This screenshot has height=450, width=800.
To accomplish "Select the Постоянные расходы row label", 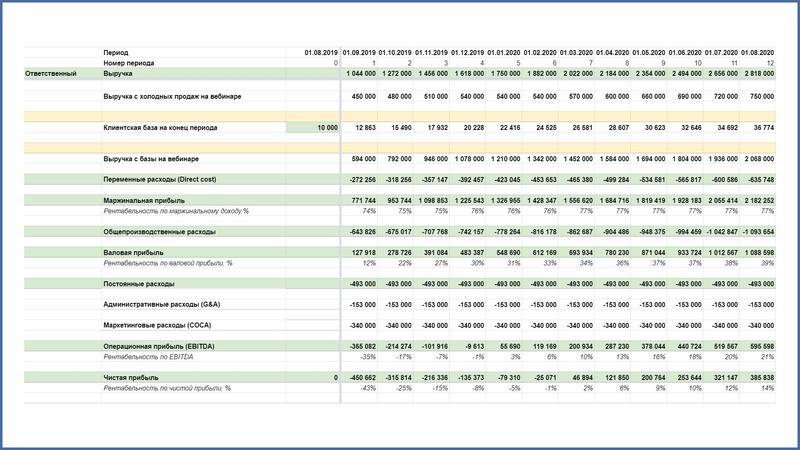I will pos(139,284).
